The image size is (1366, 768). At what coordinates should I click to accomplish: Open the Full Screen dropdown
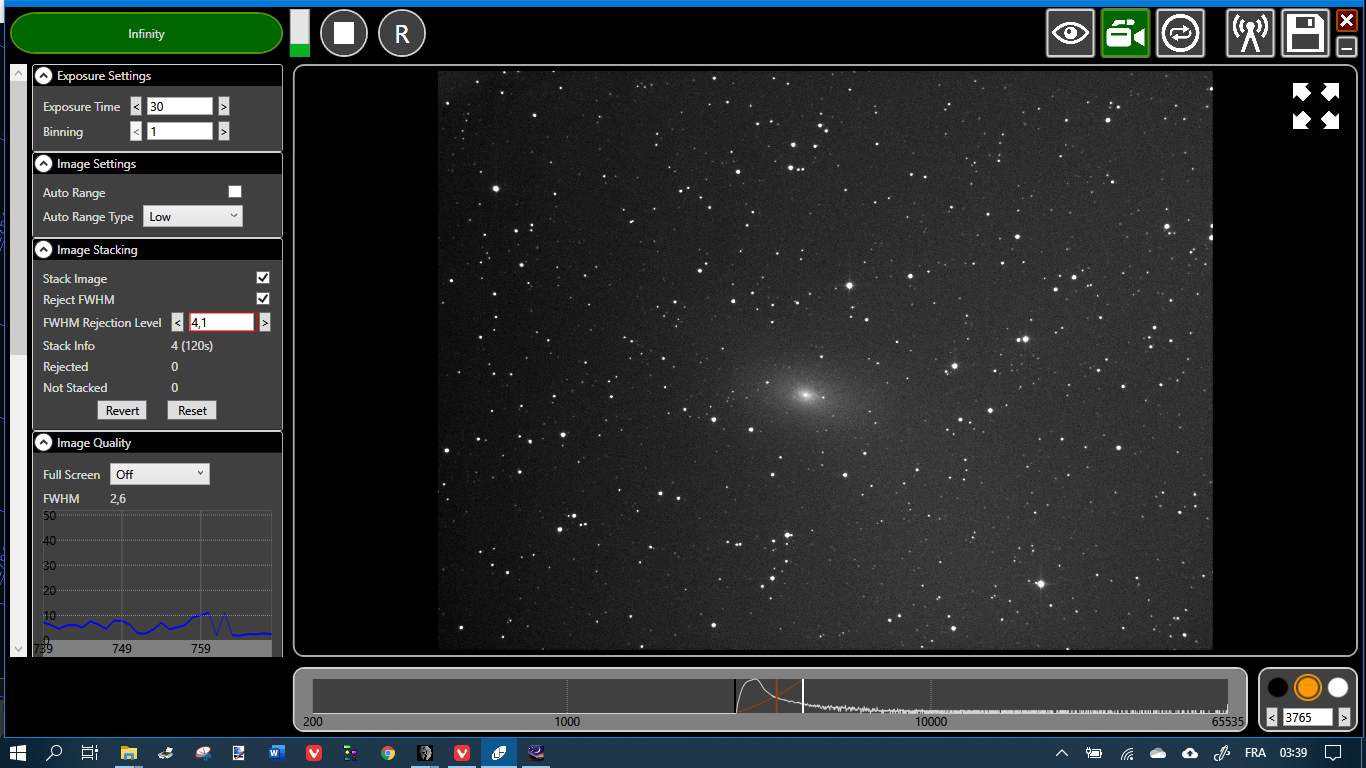[160, 474]
